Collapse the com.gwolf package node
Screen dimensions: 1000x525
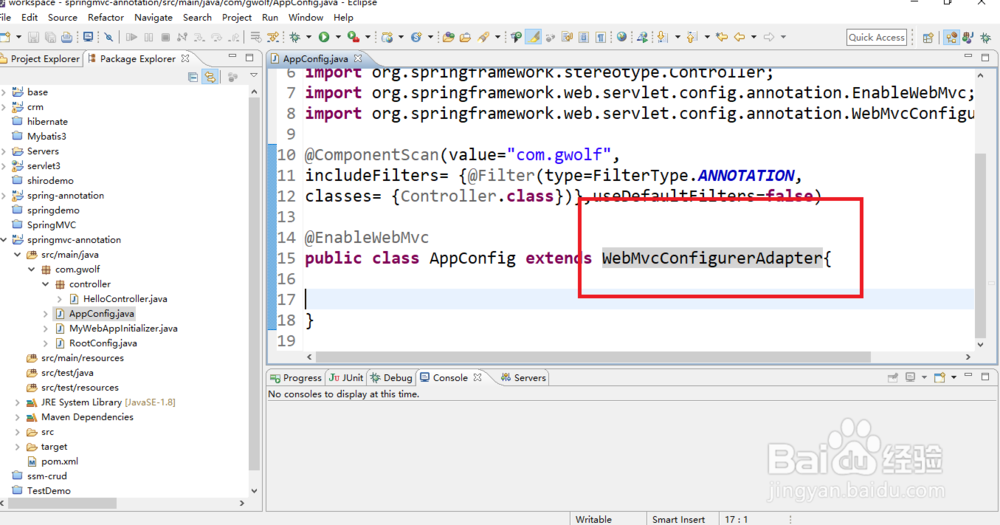pyautogui.click(x=31, y=269)
